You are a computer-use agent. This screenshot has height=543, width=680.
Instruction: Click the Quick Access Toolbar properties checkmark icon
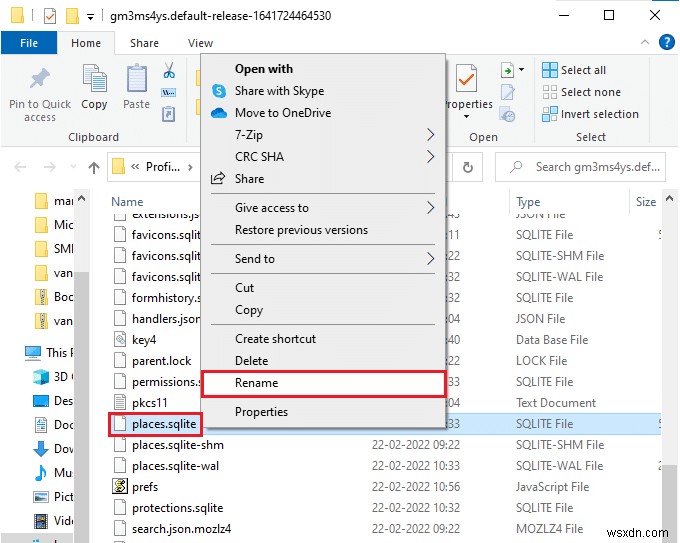pyautogui.click(x=50, y=16)
